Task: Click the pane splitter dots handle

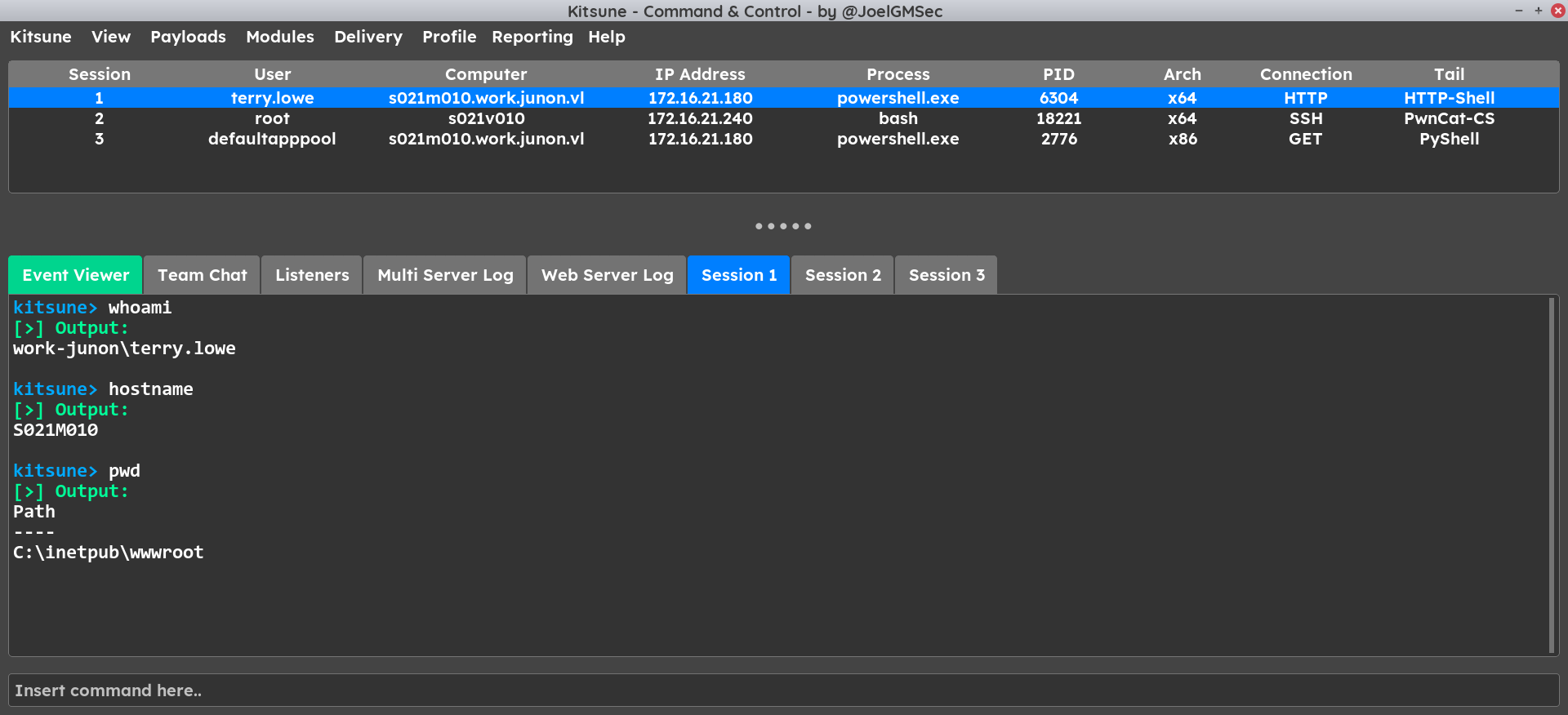Action: pyautogui.click(x=783, y=226)
